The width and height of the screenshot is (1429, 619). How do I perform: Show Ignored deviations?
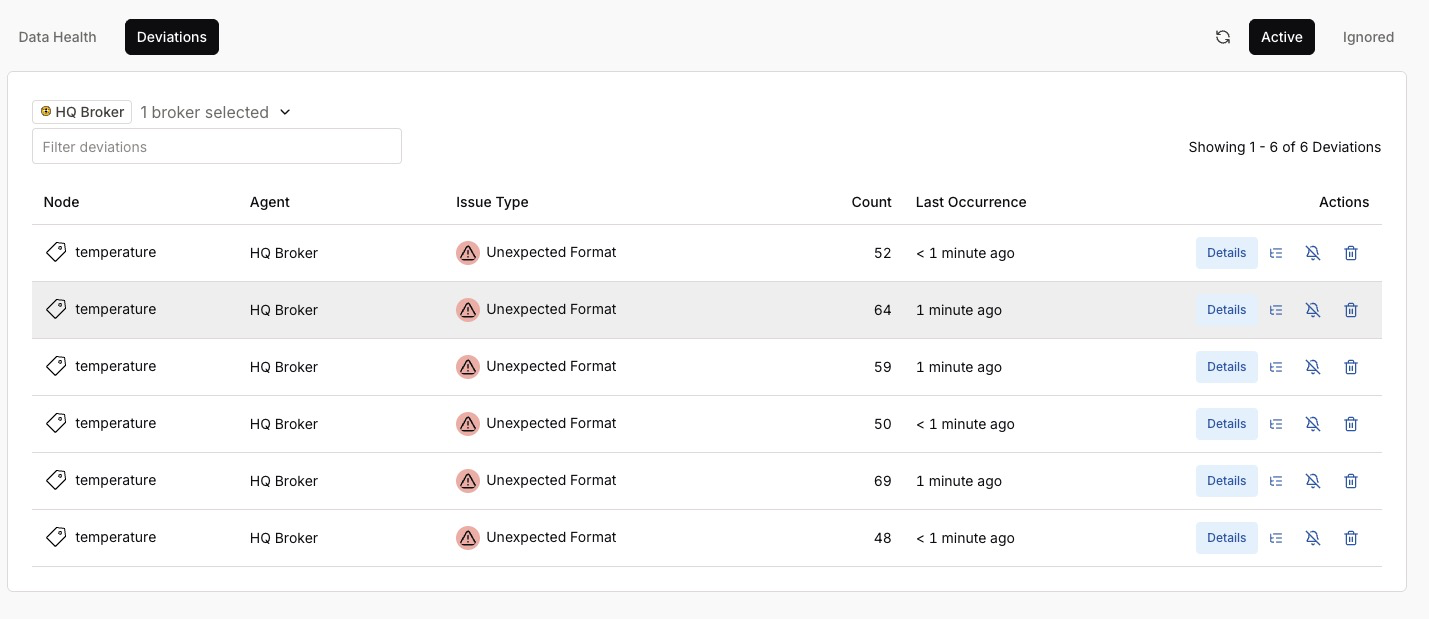point(1368,37)
